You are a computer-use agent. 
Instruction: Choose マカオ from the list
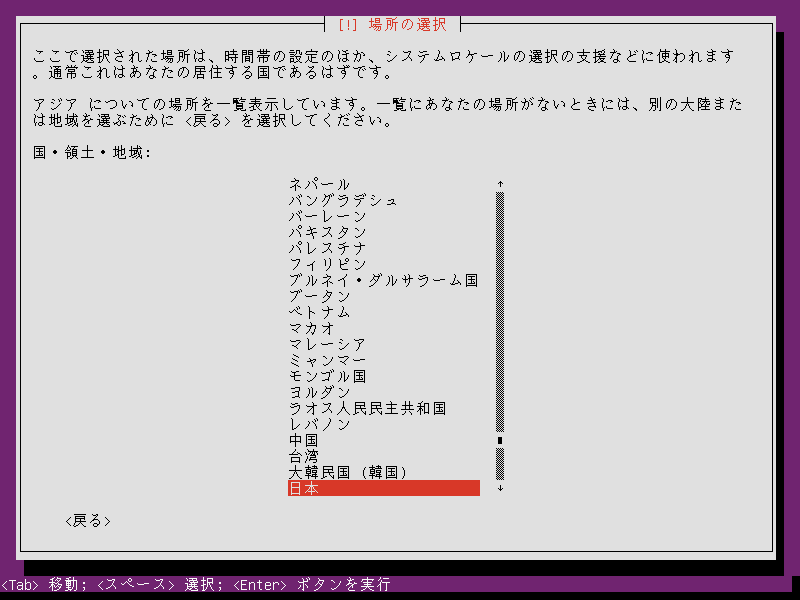(x=384, y=328)
